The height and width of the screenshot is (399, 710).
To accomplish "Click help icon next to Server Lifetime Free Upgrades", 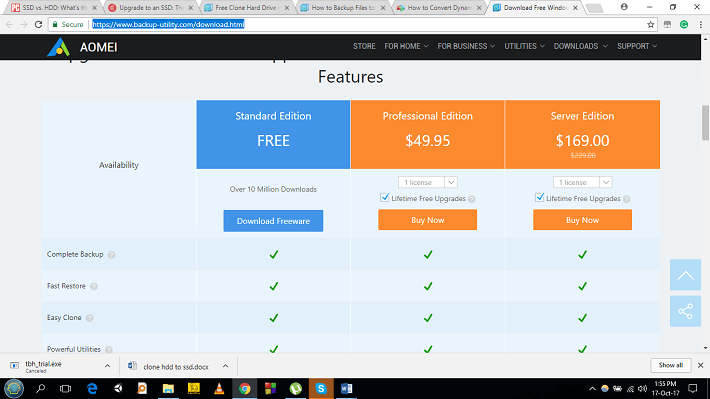I will pyautogui.click(x=627, y=199).
